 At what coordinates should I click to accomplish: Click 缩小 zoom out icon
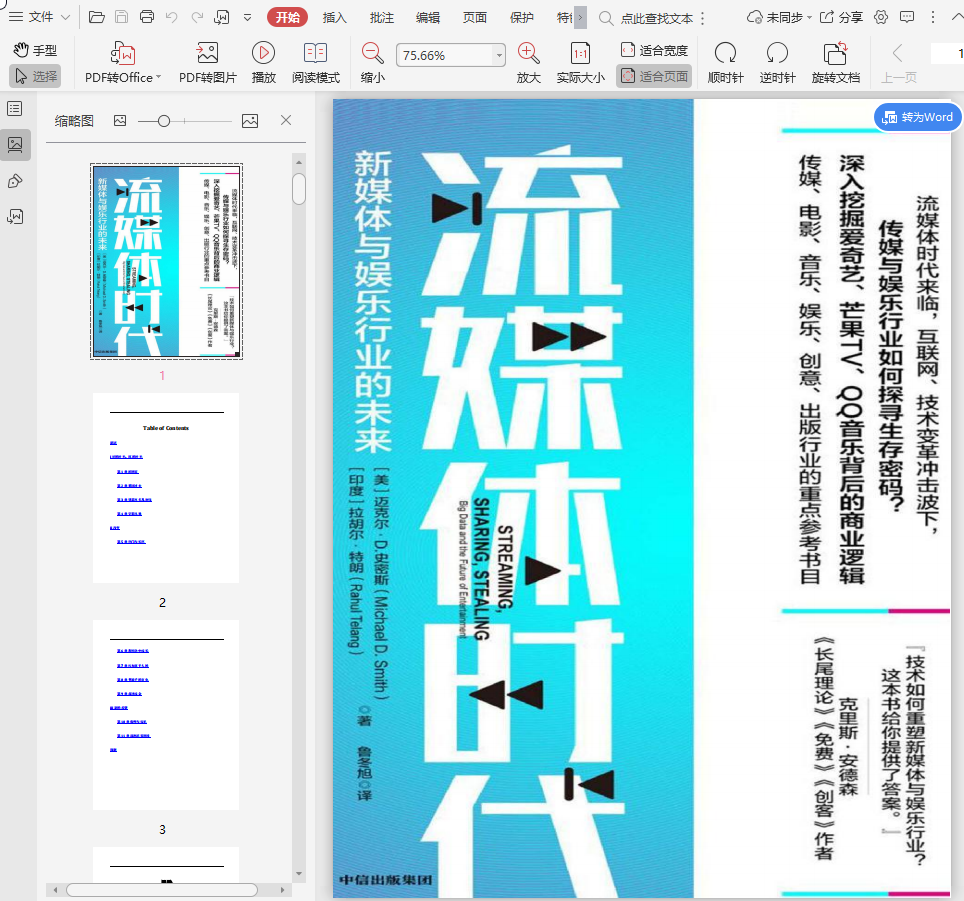click(x=373, y=63)
